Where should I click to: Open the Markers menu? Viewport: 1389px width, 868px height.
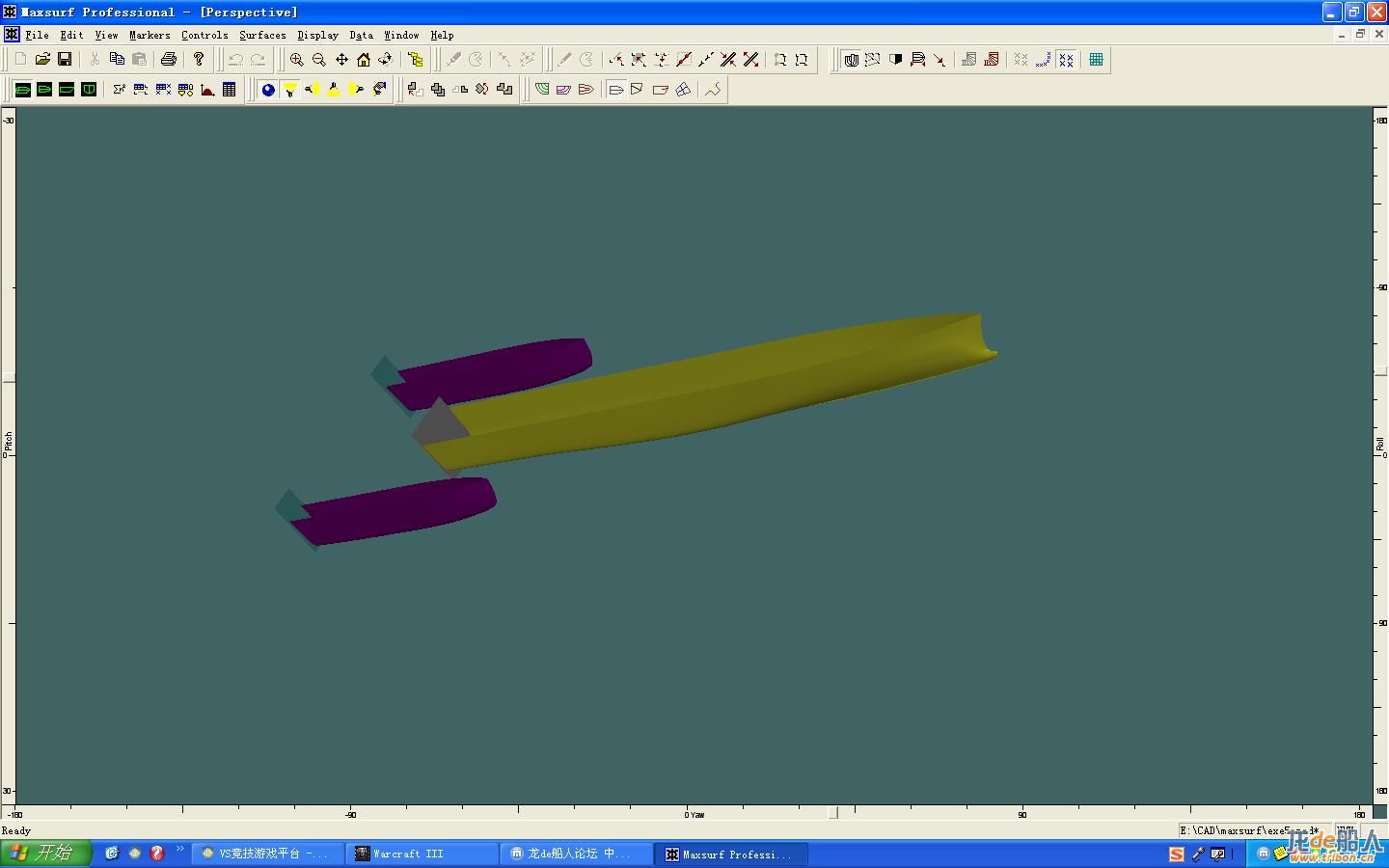click(150, 35)
